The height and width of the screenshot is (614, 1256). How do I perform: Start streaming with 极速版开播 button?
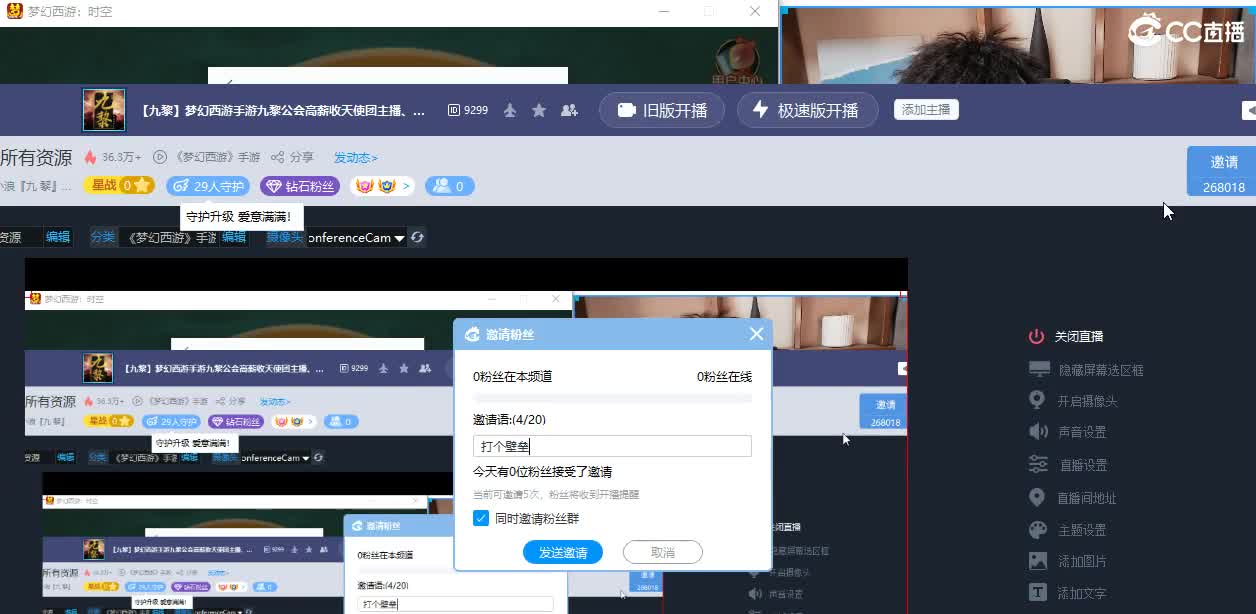(x=807, y=110)
